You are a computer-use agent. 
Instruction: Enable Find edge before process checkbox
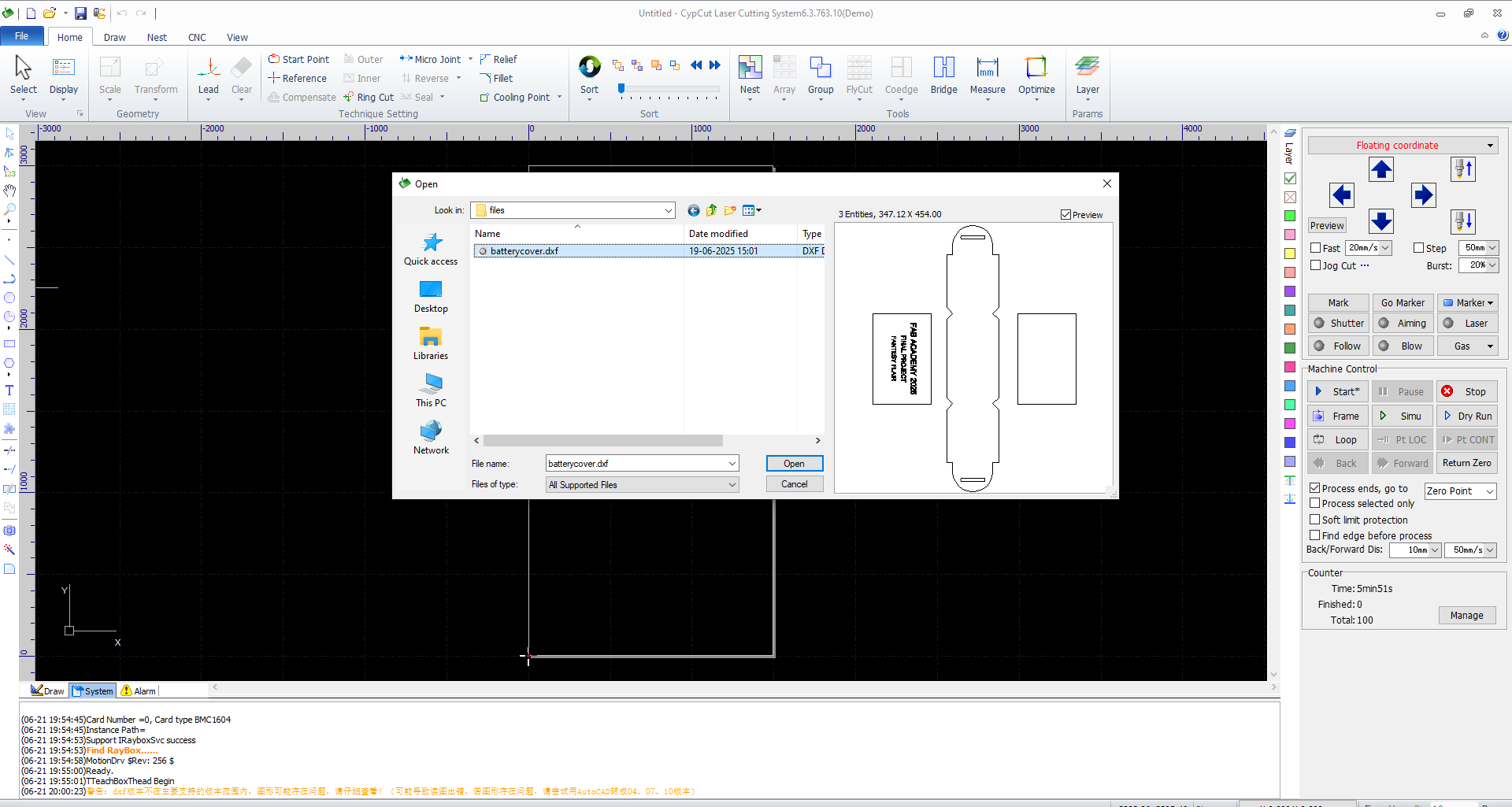coord(1315,535)
